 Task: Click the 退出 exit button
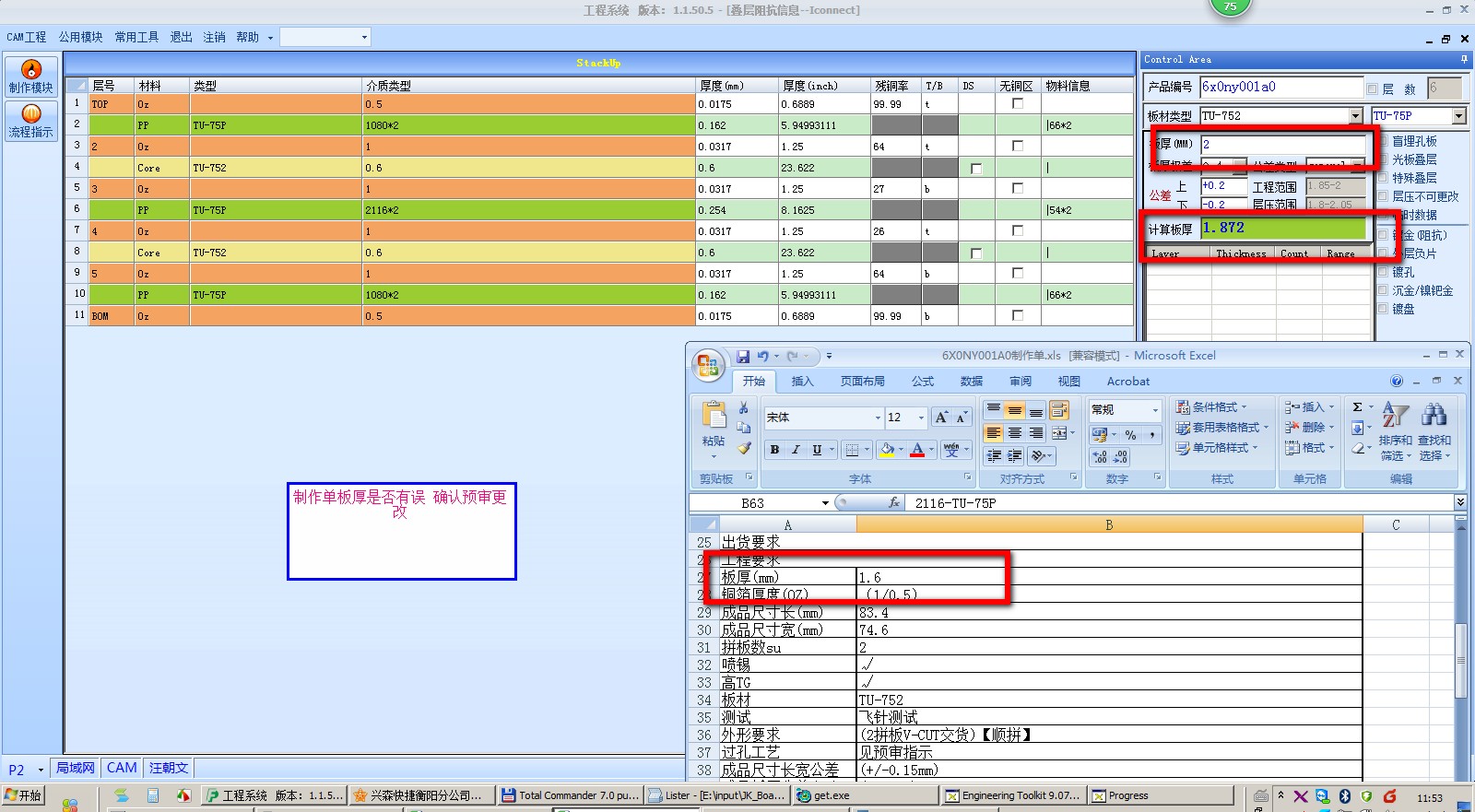click(x=182, y=37)
